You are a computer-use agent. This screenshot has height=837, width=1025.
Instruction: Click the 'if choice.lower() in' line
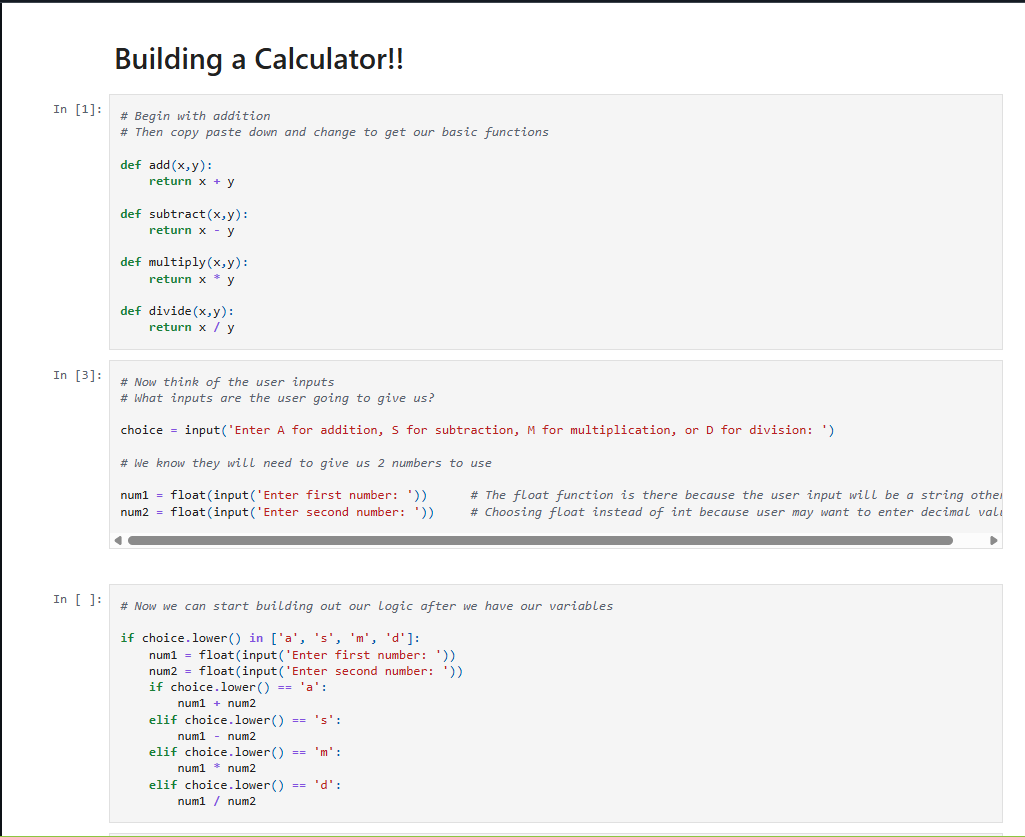point(270,638)
